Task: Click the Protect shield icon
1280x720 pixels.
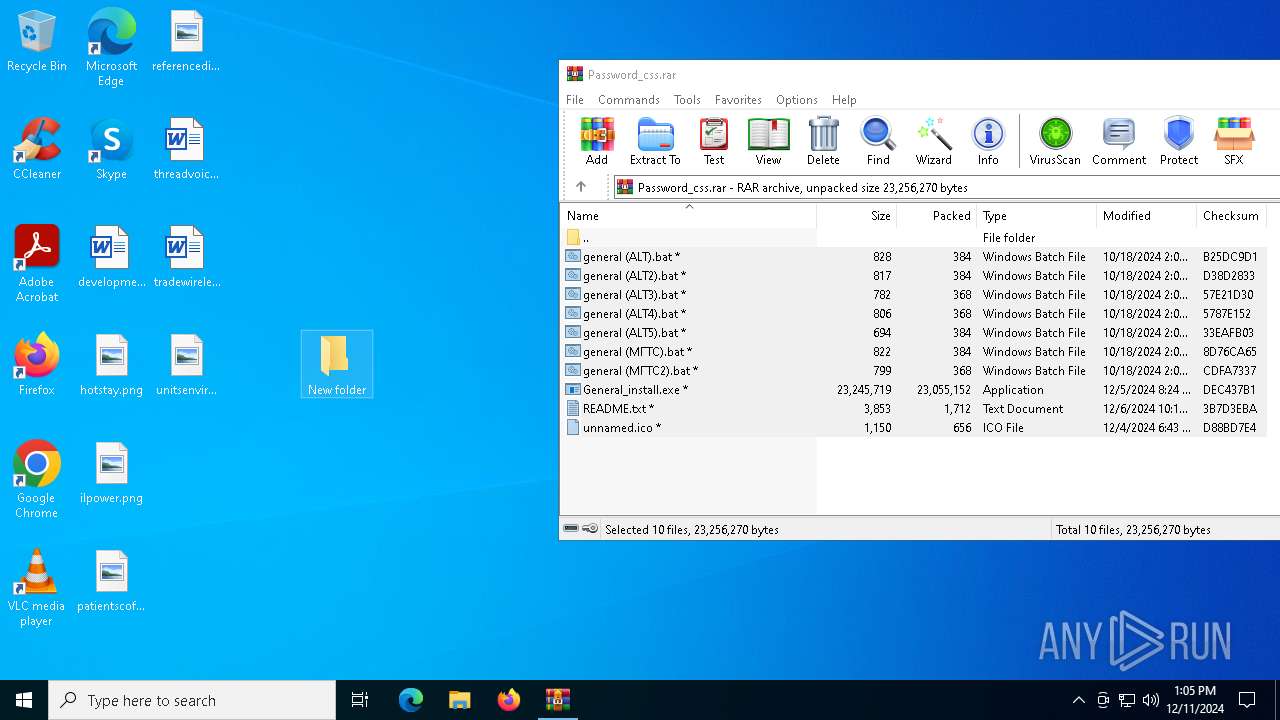Action: (1179, 141)
